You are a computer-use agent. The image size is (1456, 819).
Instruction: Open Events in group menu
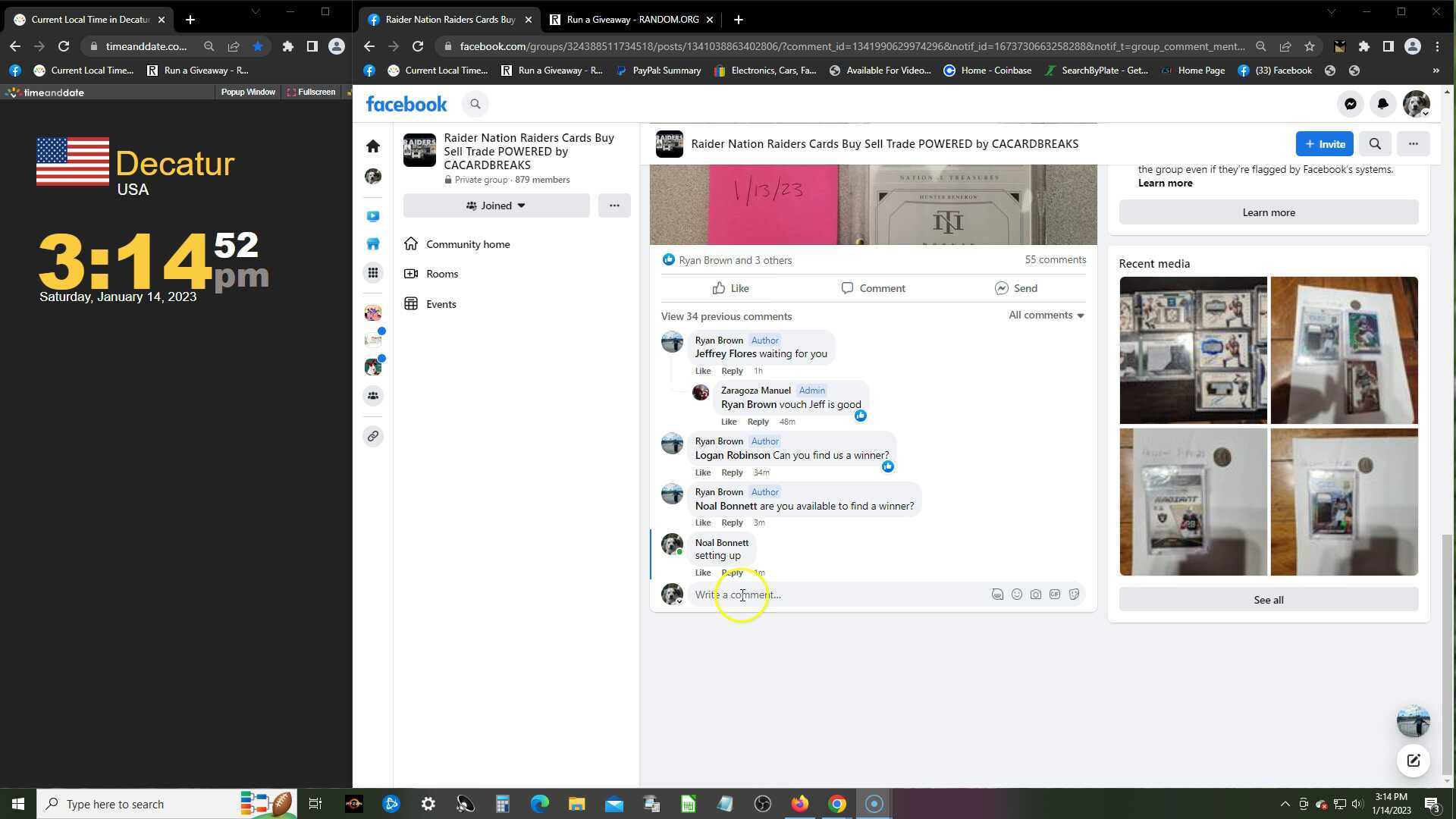click(x=441, y=304)
